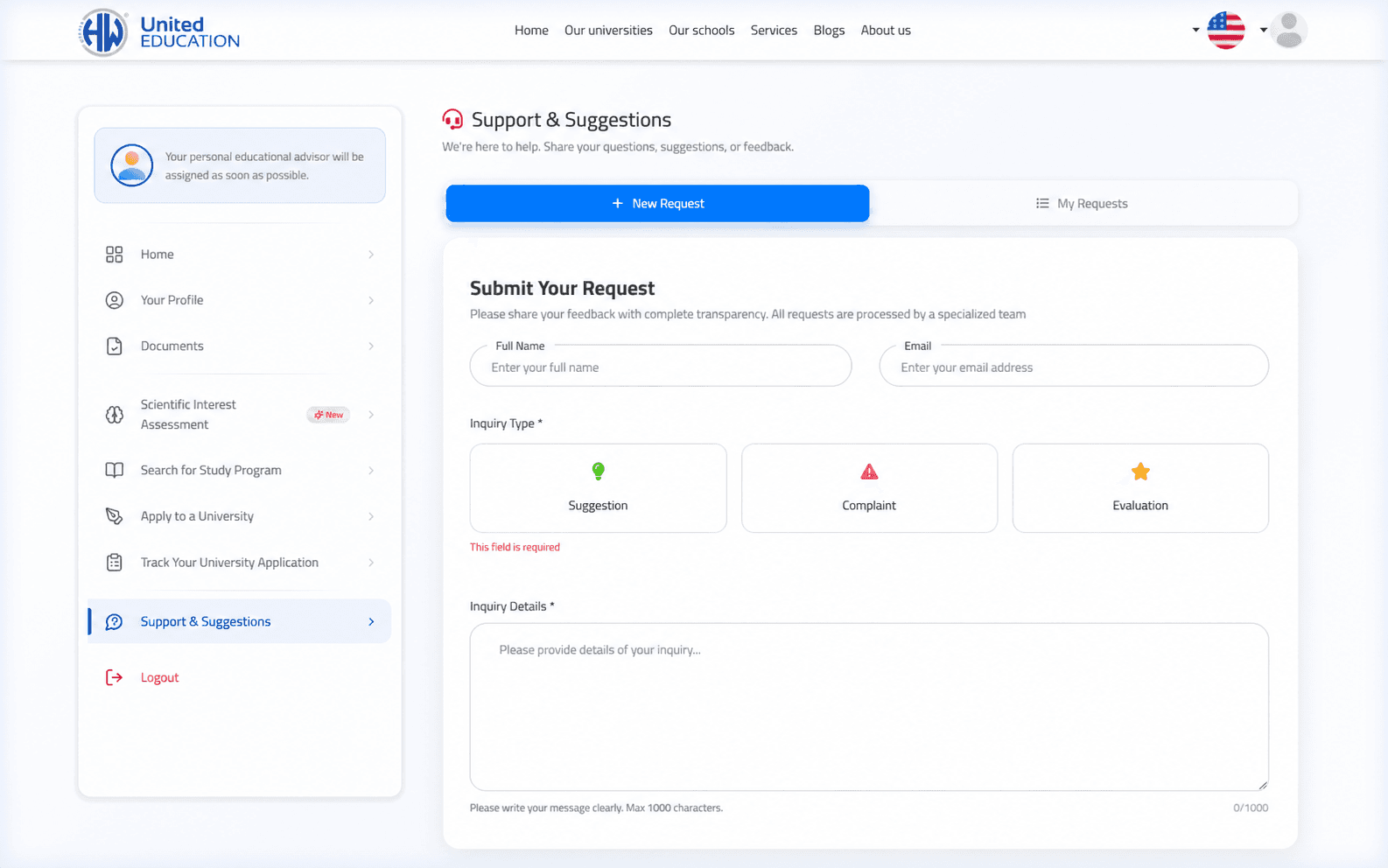Click the red headset icon beside page title
The height and width of the screenshot is (868, 1388).
coord(452,119)
